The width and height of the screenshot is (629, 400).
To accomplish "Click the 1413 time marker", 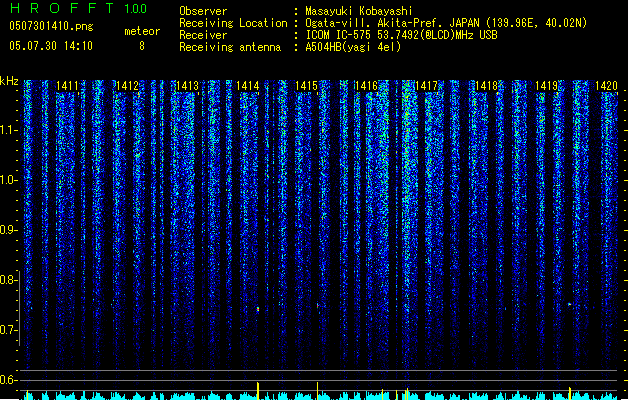I will tap(187, 86).
